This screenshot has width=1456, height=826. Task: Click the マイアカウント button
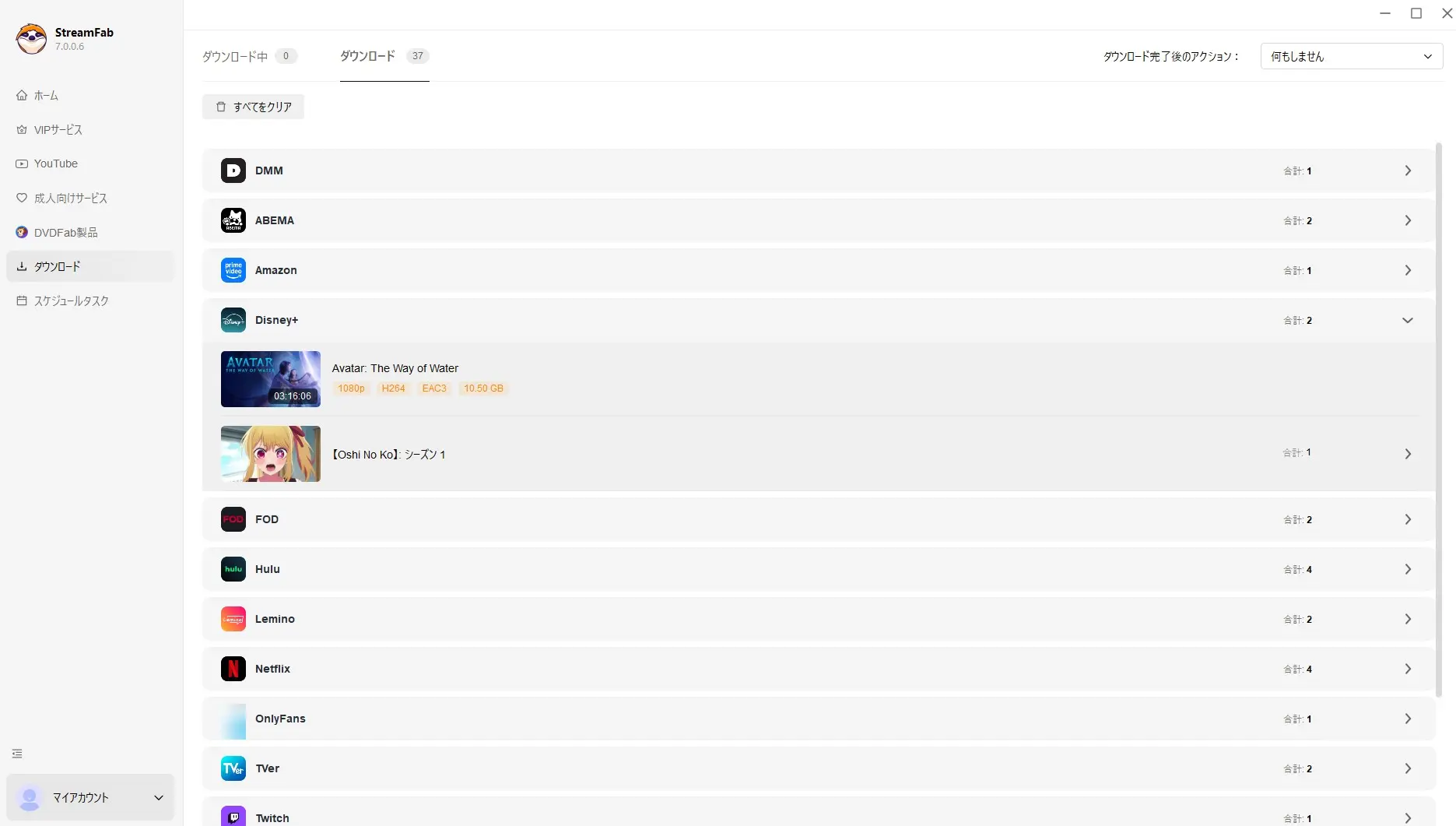90,798
